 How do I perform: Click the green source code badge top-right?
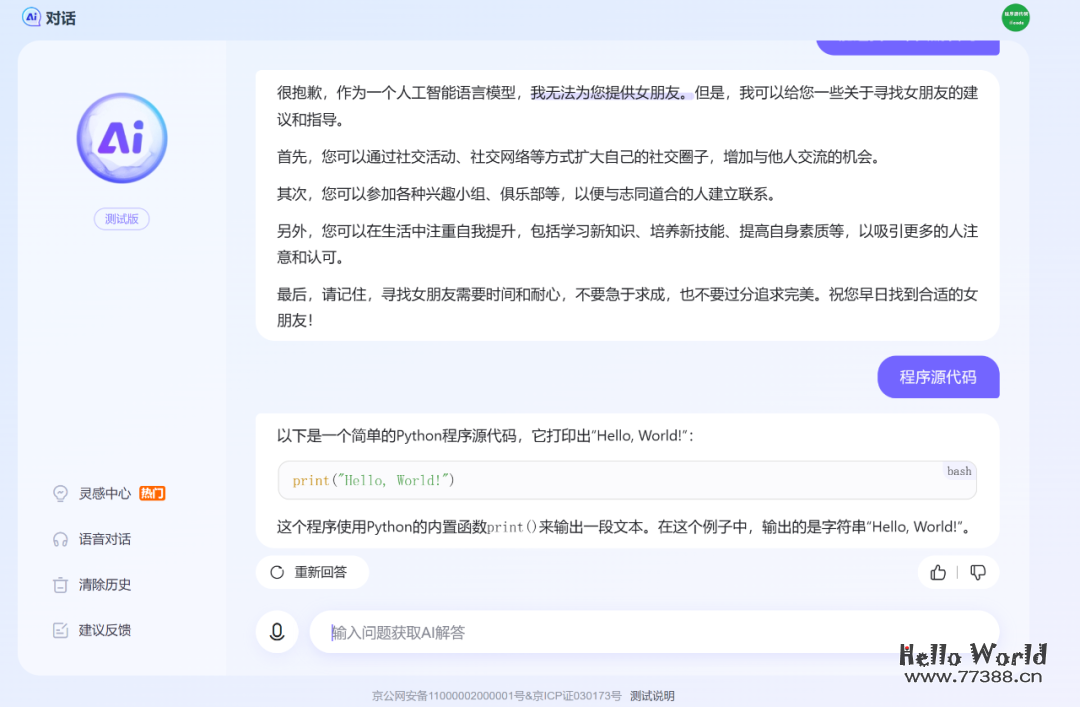tap(1014, 17)
